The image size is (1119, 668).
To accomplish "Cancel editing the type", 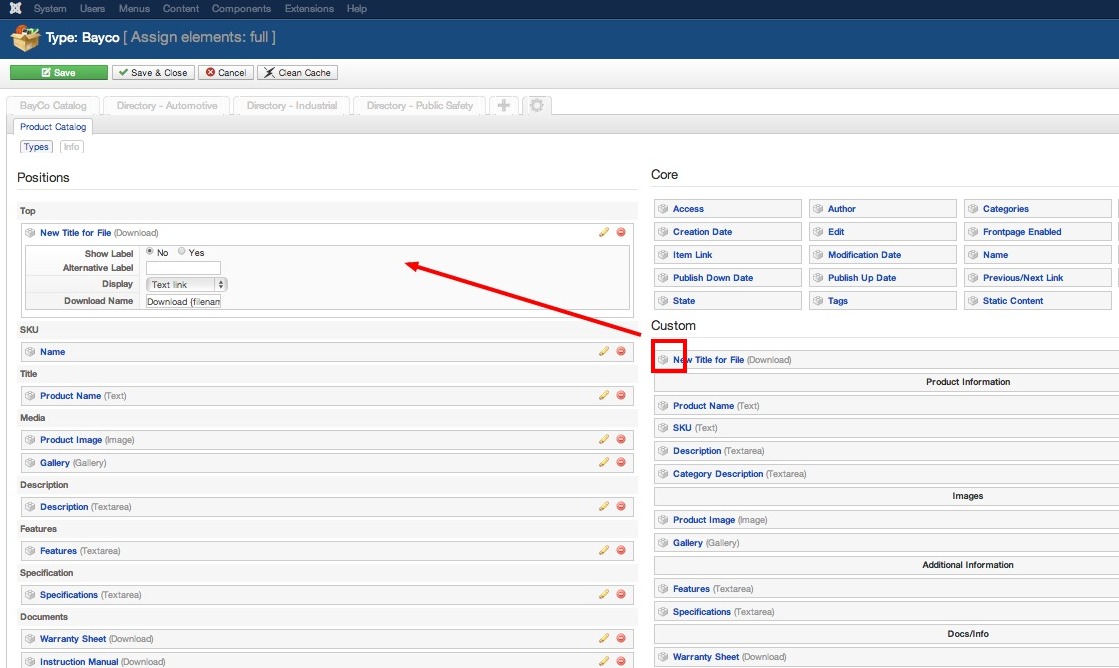I will (226, 73).
